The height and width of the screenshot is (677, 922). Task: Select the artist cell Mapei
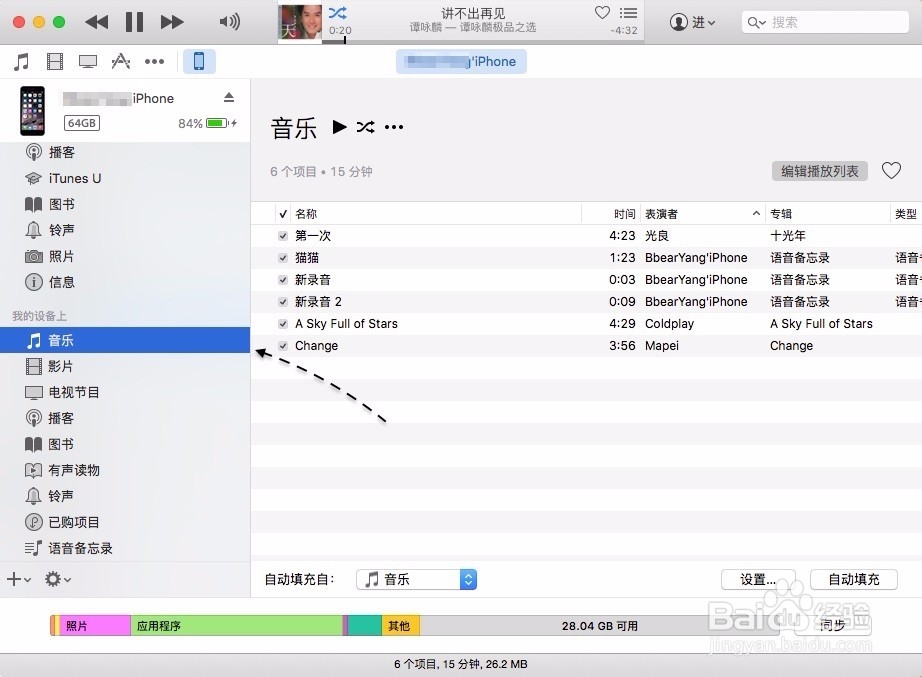662,346
